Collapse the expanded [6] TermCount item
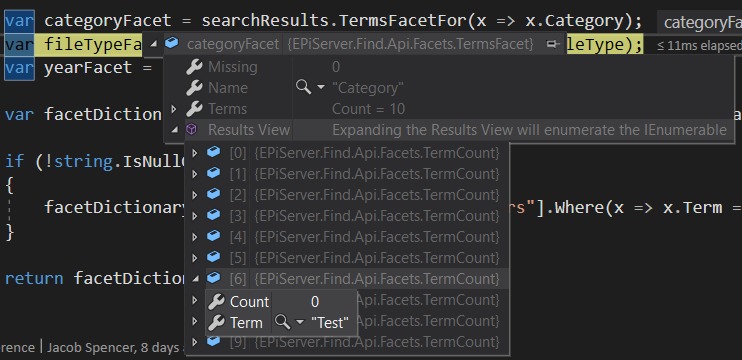 point(195,279)
